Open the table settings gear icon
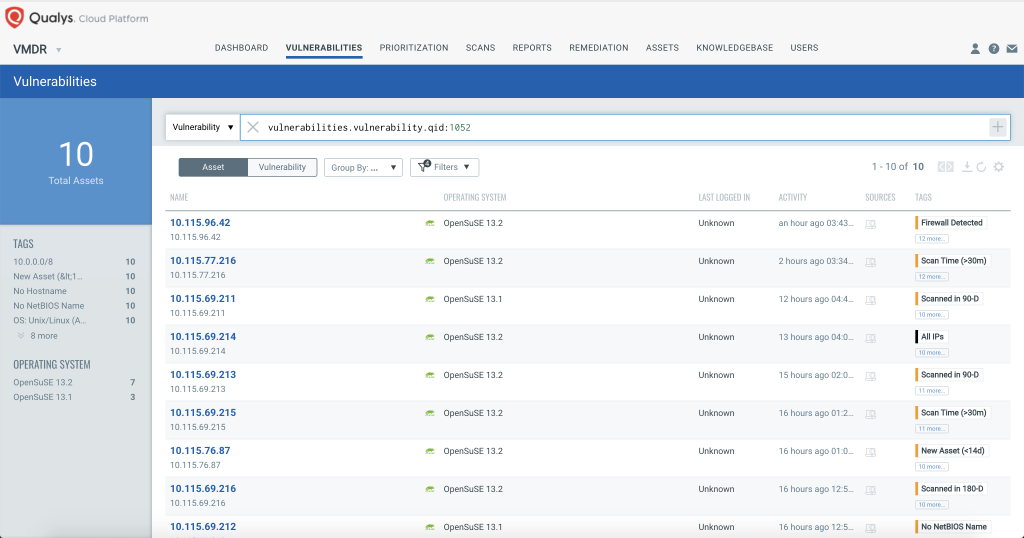Screen dimensions: 1024x538 click(x=998, y=167)
